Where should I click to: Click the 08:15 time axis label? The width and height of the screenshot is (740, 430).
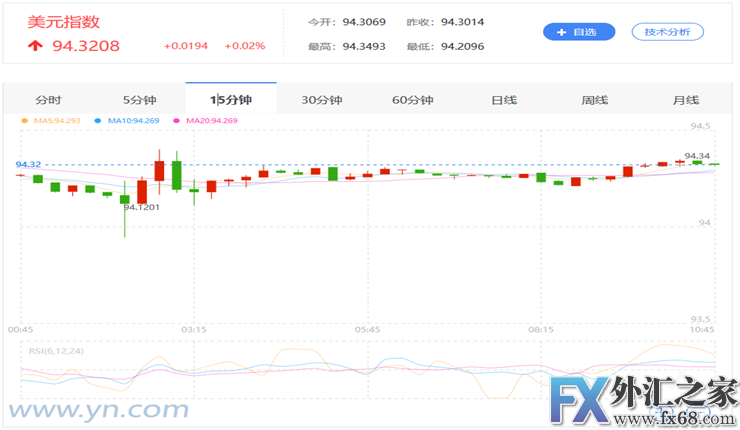click(541, 329)
